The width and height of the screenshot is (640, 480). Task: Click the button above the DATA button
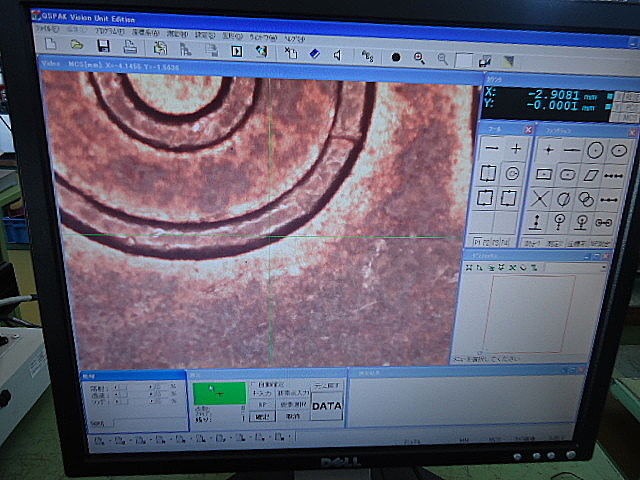(327, 386)
